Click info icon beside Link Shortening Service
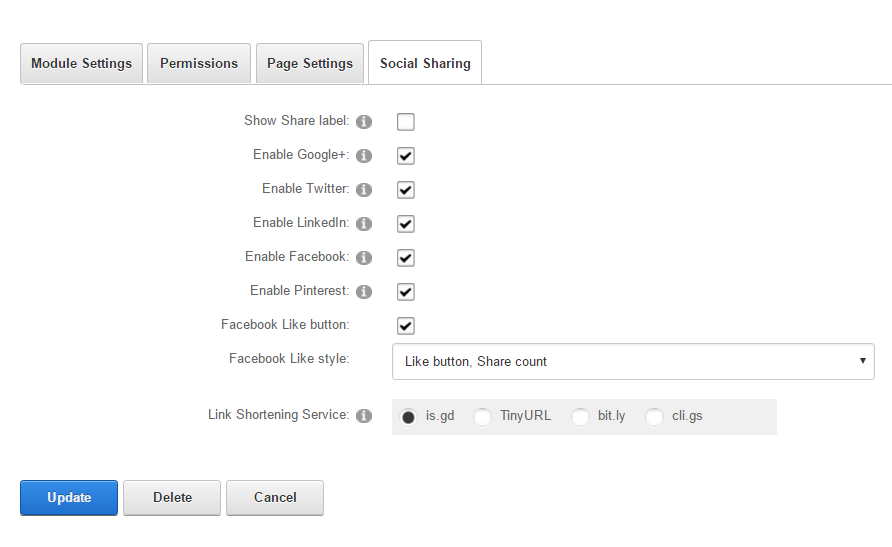The image size is (892, 547). (x=364, y=416)
